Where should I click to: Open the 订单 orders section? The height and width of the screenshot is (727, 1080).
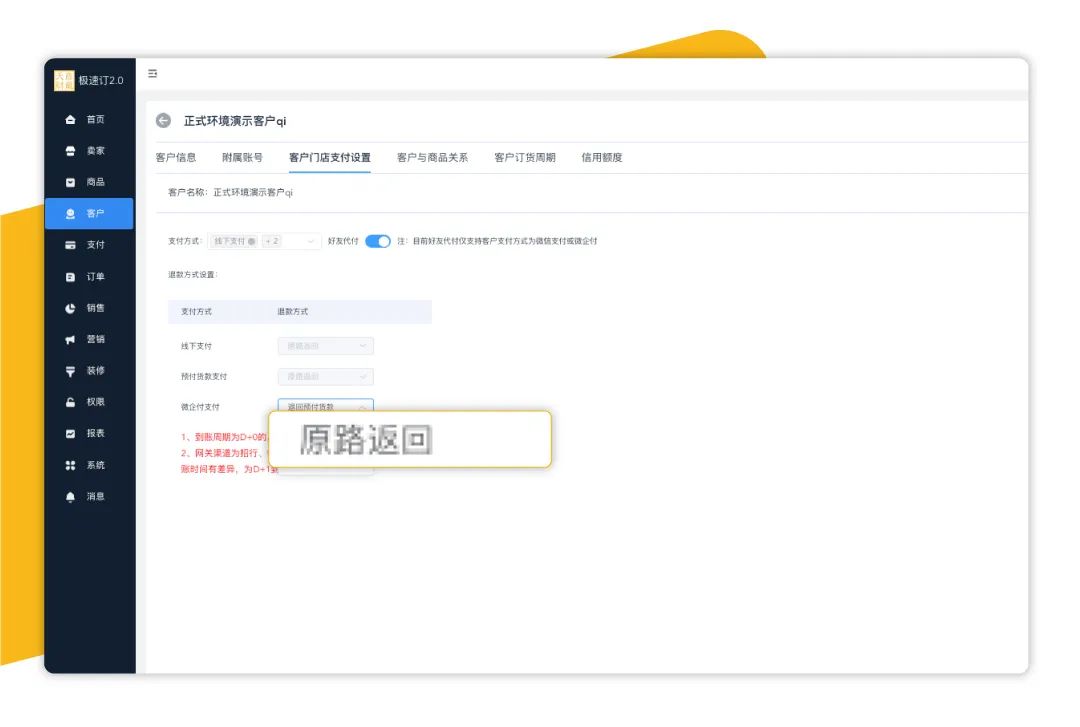tap(89, 276)
